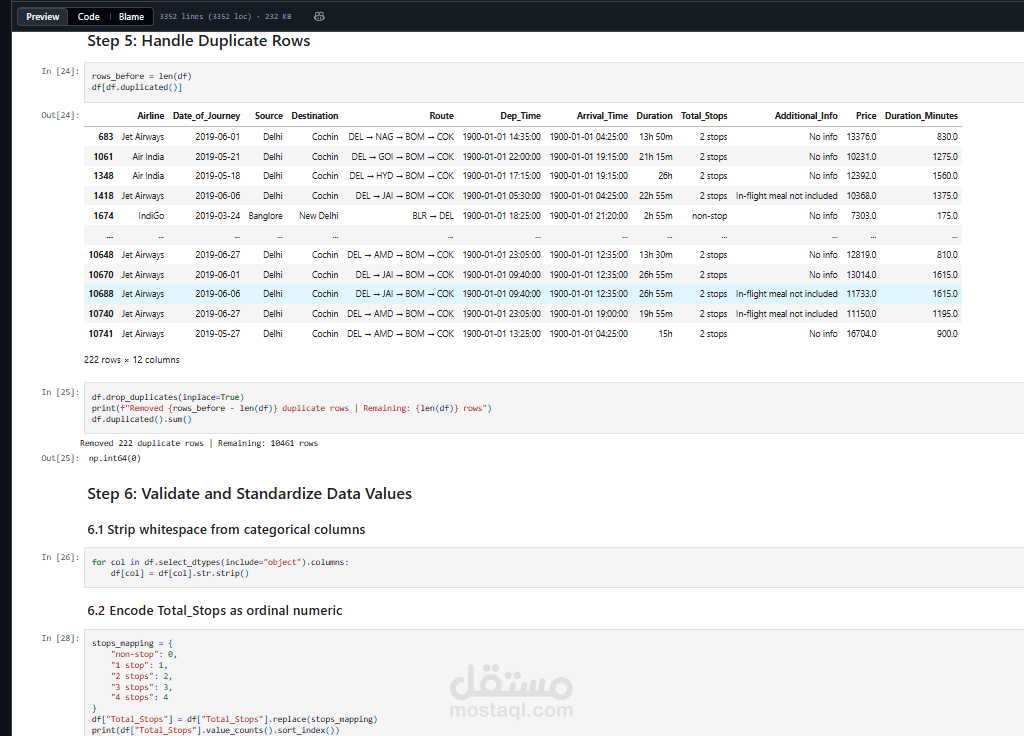
Task: Click the price value 7303.0
Action: 863,216
